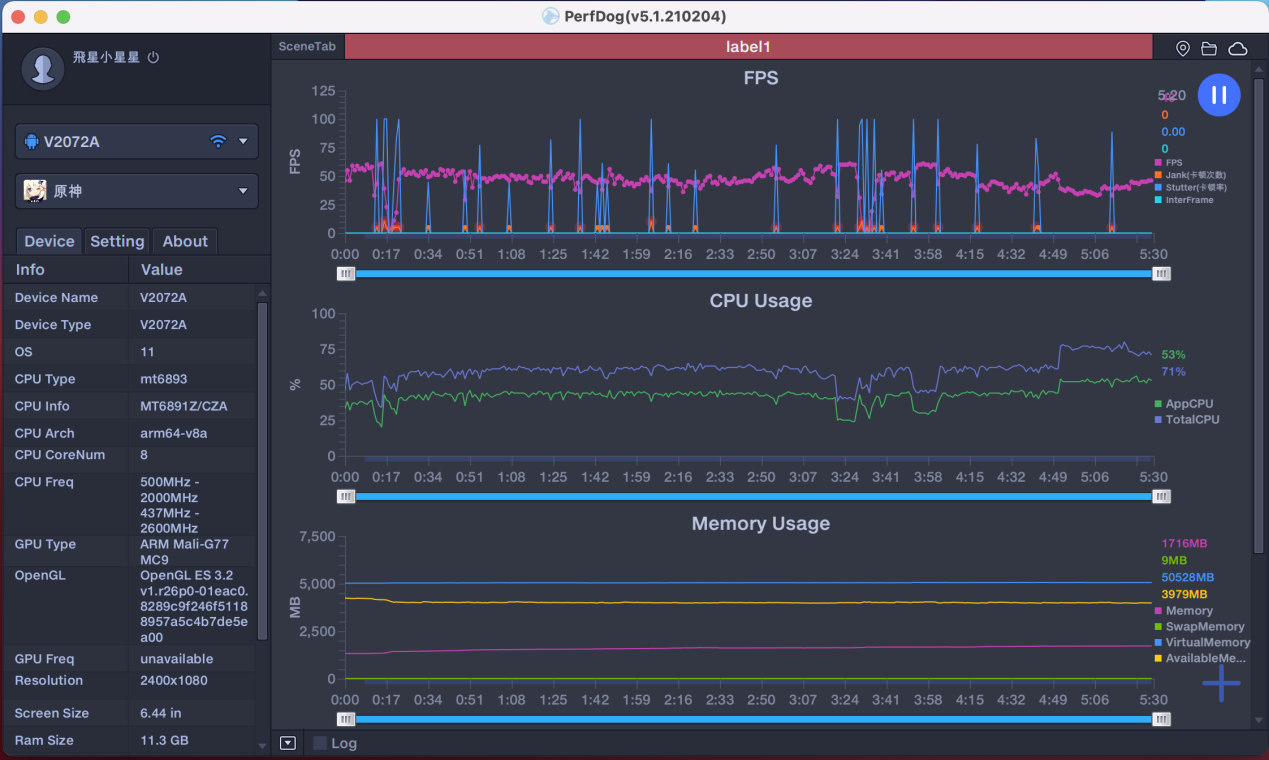Pause the recording with the blue button
Image resolution: width=1269 pixels, height=760 pixels.
[1219, 95]
